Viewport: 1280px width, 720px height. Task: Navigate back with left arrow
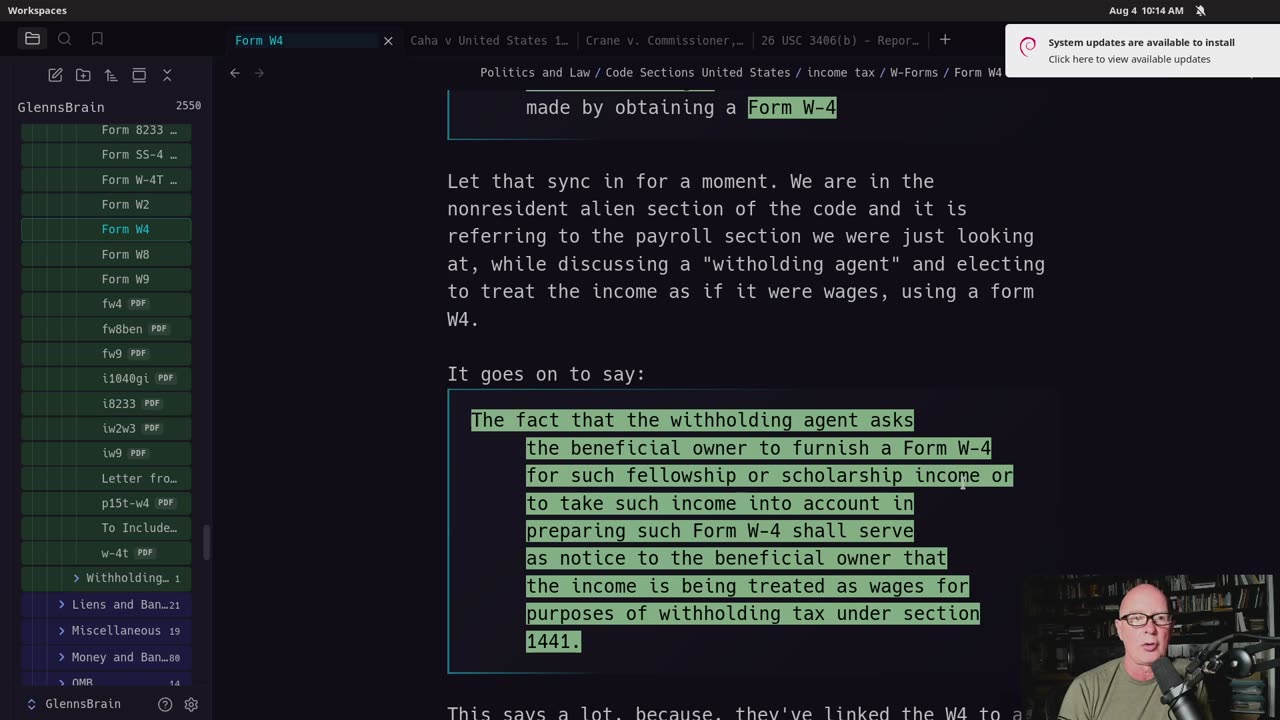point(235,73)
